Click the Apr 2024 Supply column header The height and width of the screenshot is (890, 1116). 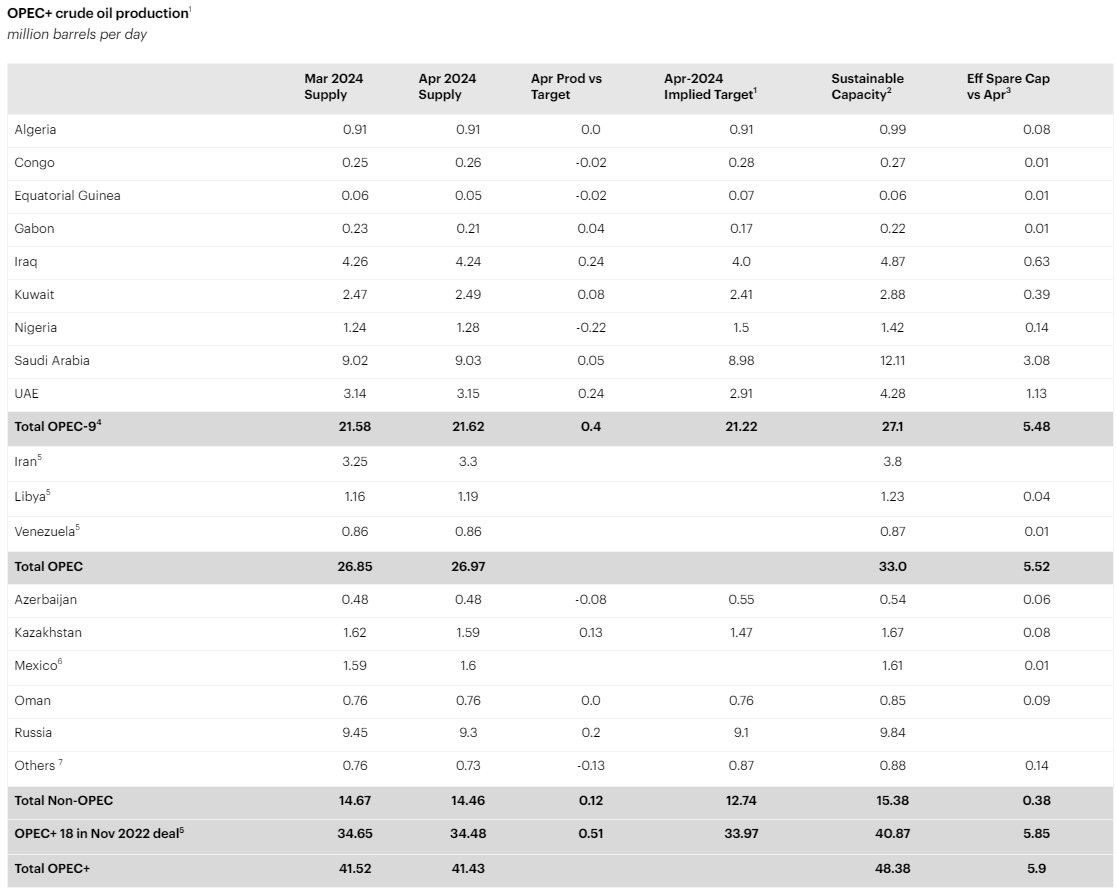pos(447,87)
